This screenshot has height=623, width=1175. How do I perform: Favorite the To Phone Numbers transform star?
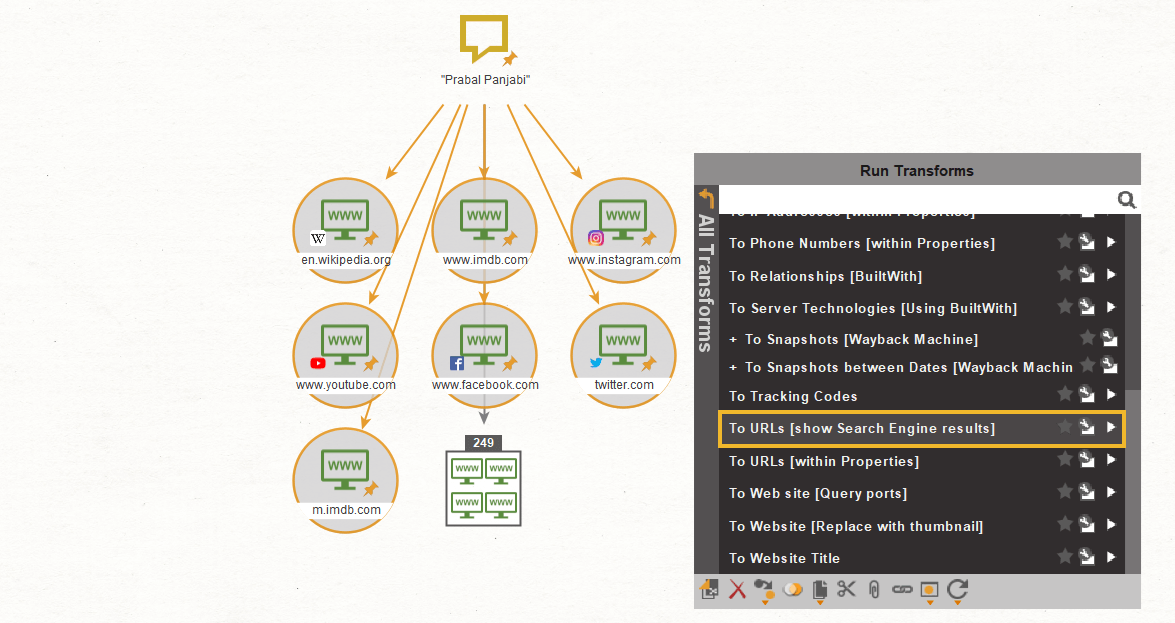1065,242
